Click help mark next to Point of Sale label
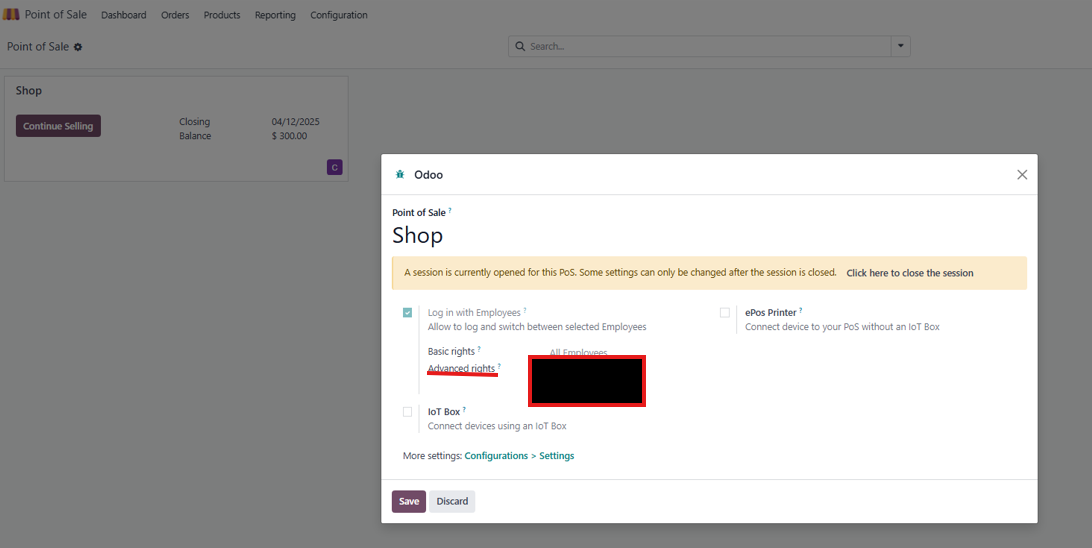The width and height of the screenshot is (1092, 548). pos(450,210)
